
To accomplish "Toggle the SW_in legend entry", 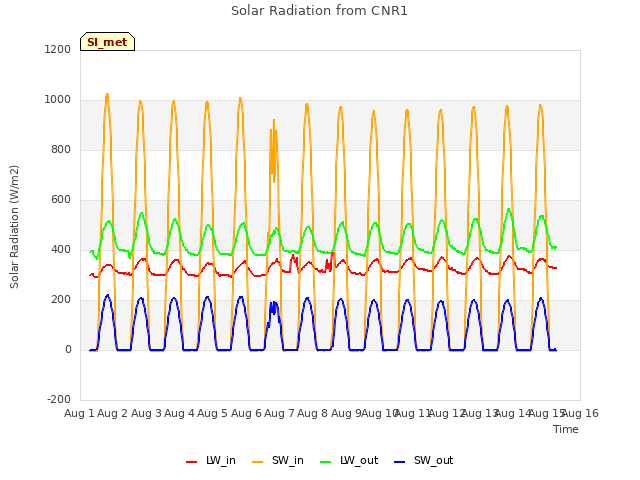I will [278, 460].
